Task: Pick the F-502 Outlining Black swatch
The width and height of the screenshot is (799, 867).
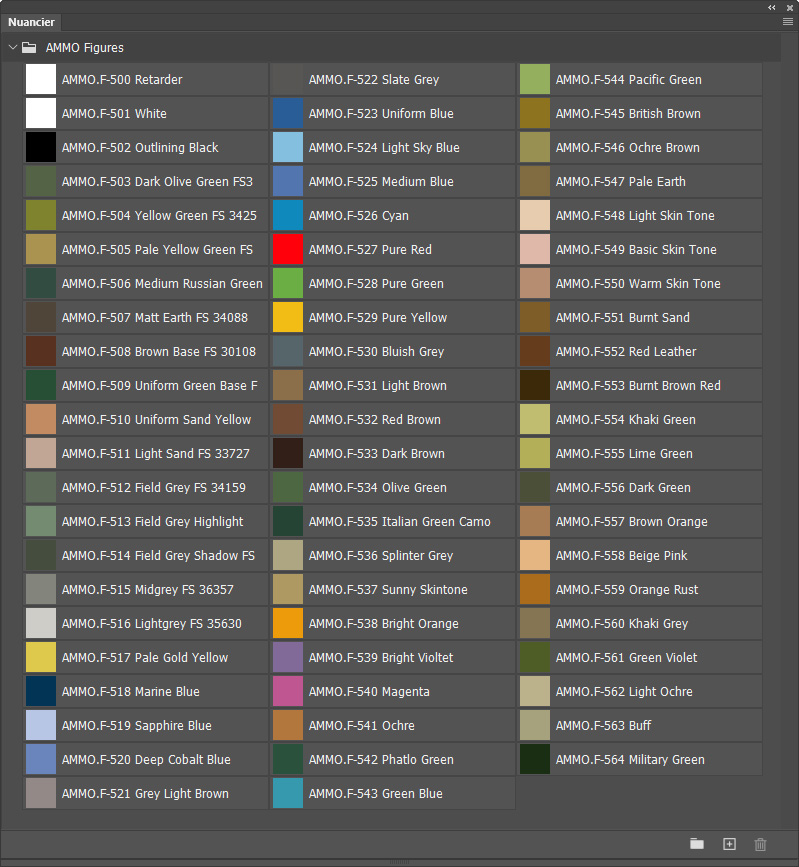Action: point(41,147)
